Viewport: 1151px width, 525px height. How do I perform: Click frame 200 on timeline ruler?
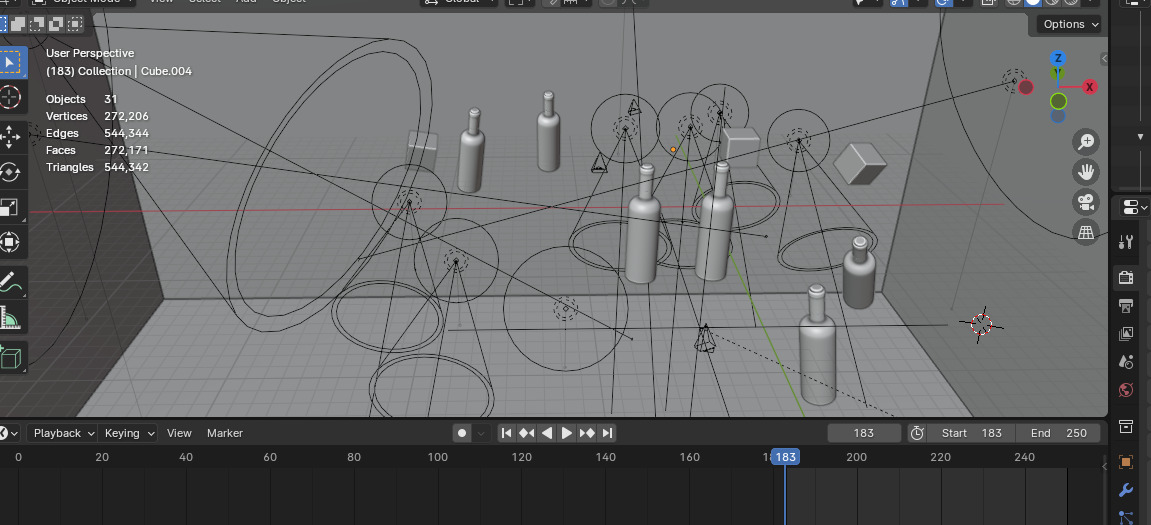857,457
